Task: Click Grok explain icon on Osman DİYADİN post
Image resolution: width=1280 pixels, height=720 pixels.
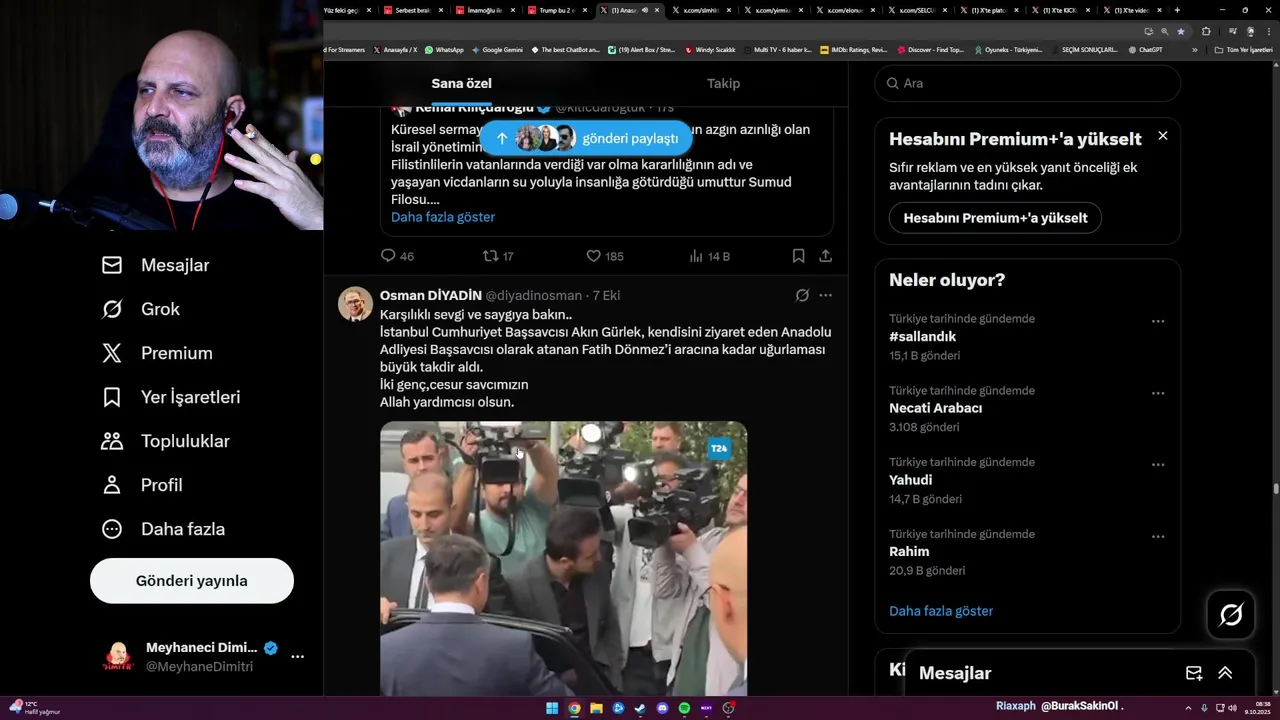Action: pos(802,295)
